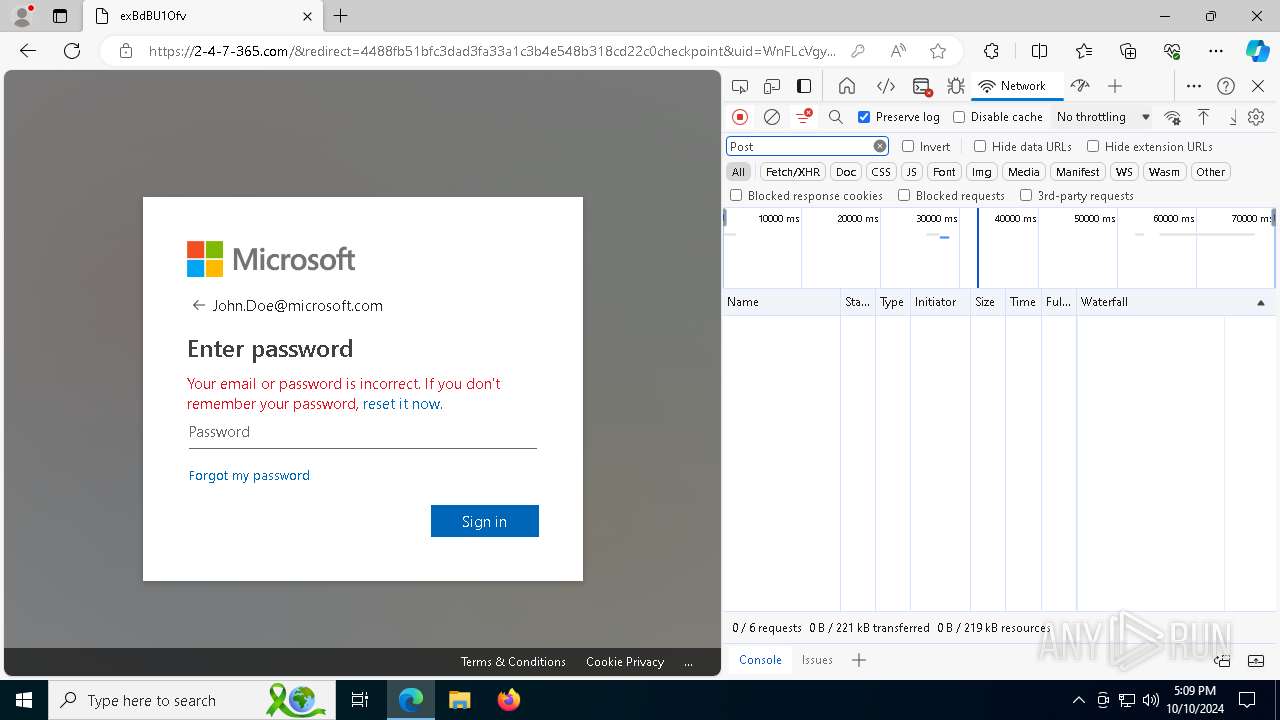Open the Elements panel icon
The height and width of the screenshot is (720, 1280).
885,86
